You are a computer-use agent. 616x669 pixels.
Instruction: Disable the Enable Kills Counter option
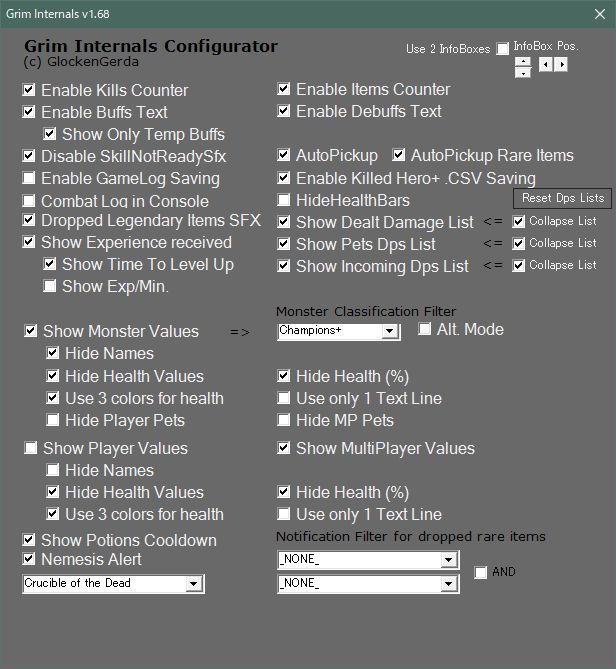point(29,90)
